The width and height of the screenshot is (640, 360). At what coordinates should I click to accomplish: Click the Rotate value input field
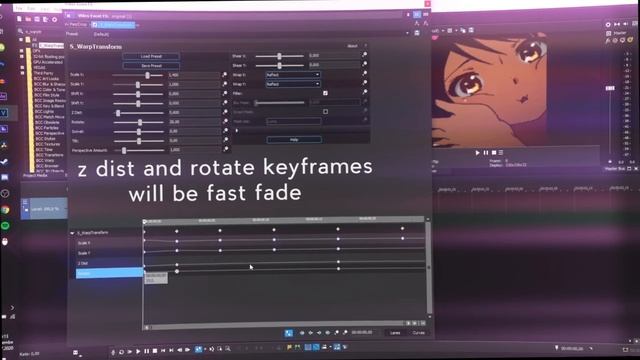(194, 122)
